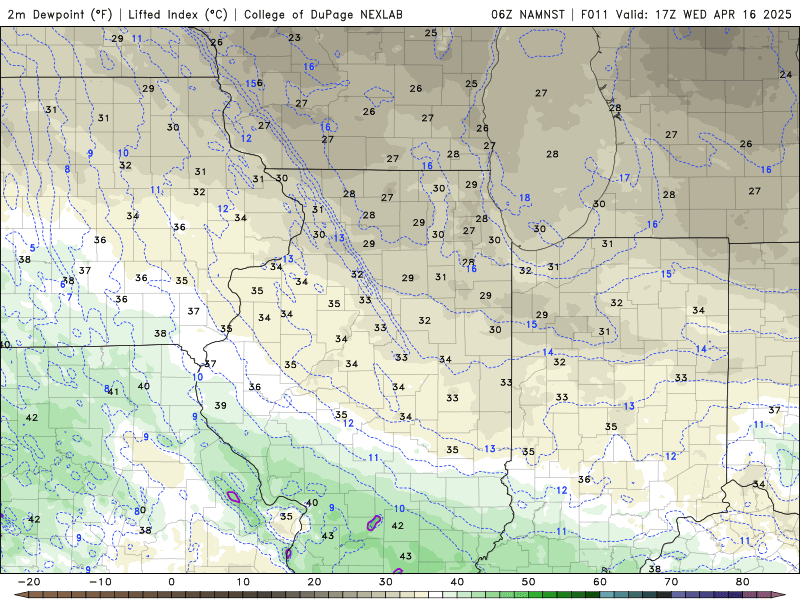The image size is (800, 600).
Task: Click the '-20' colorbar scale label
Action: [29, 582]
